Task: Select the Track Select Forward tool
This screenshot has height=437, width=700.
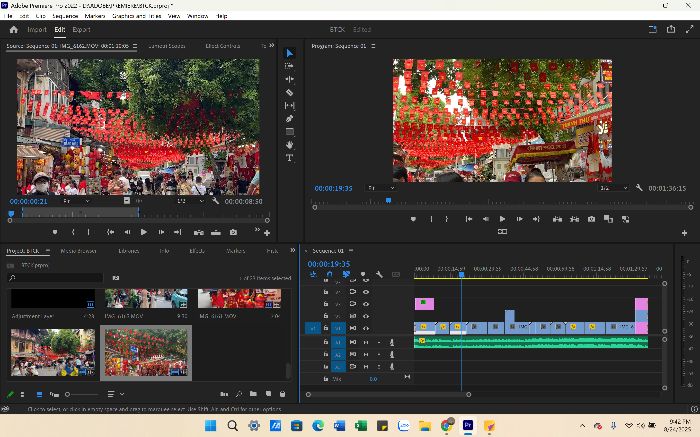Action: point(289,66)
